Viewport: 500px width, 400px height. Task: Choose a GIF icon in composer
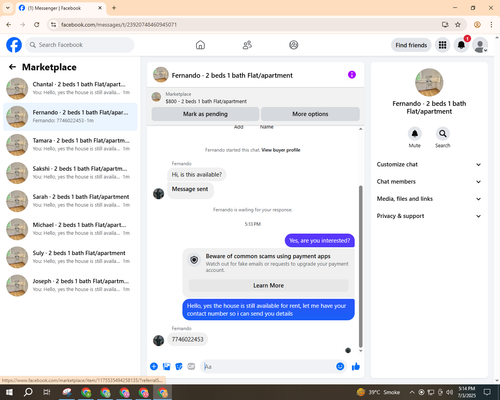[x=191, y=367]
